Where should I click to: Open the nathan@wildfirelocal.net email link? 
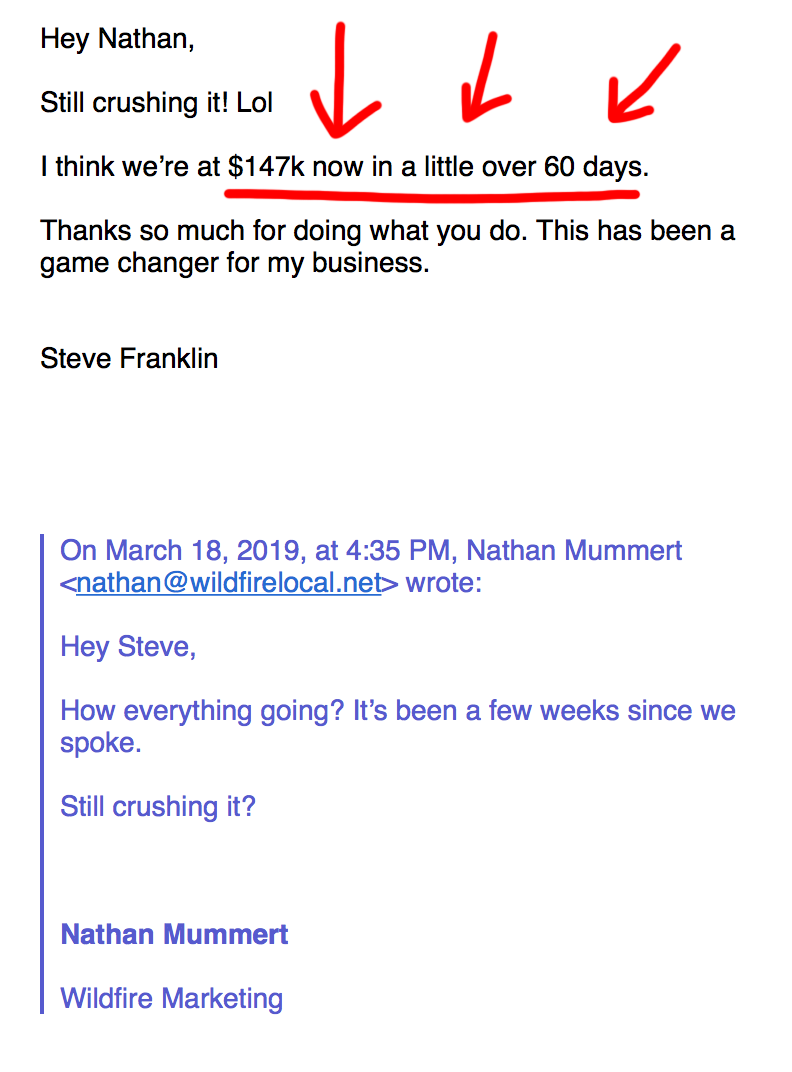(228, 583)
